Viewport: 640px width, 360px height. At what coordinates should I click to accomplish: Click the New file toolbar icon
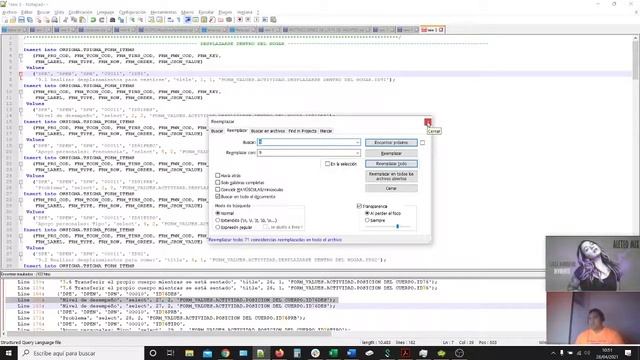[5, 20]
